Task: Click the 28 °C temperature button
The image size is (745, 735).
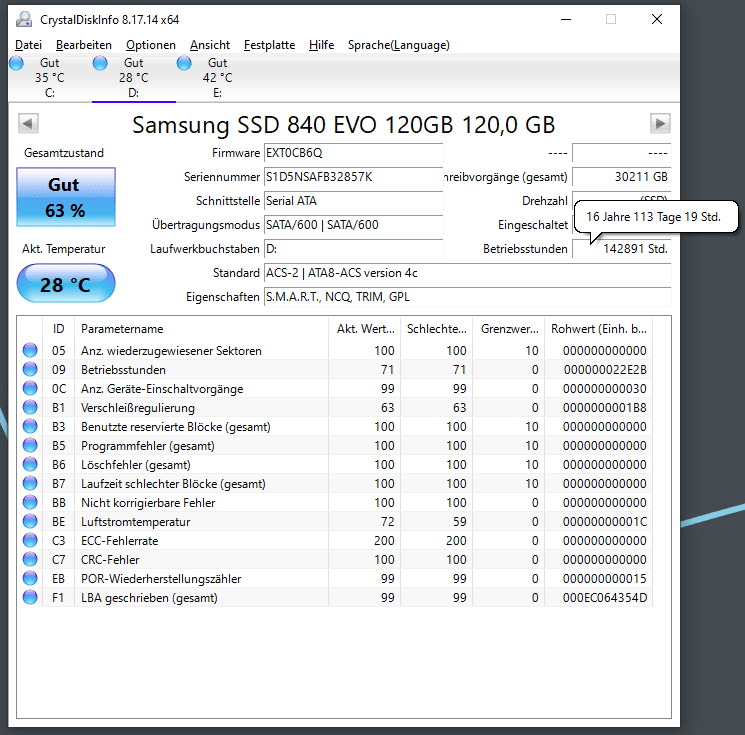Action: point(66,284)
